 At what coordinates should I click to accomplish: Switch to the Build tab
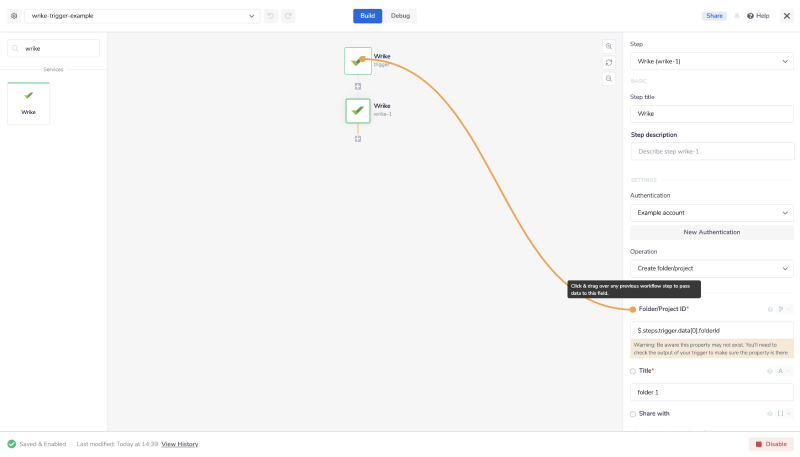point(367,16)
